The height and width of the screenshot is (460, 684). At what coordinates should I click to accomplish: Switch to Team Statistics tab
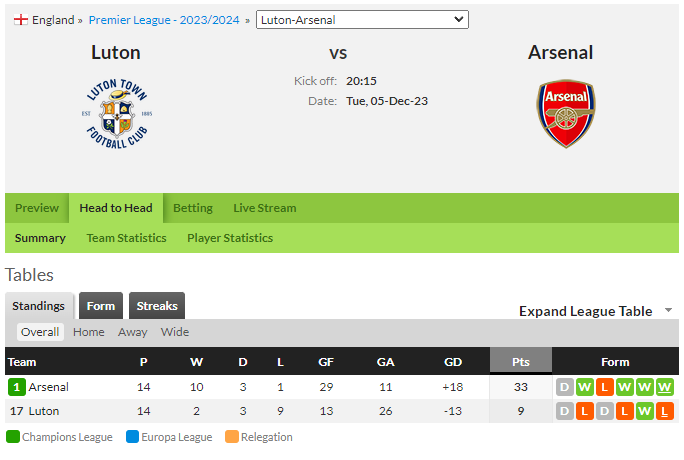coord(127,238)
